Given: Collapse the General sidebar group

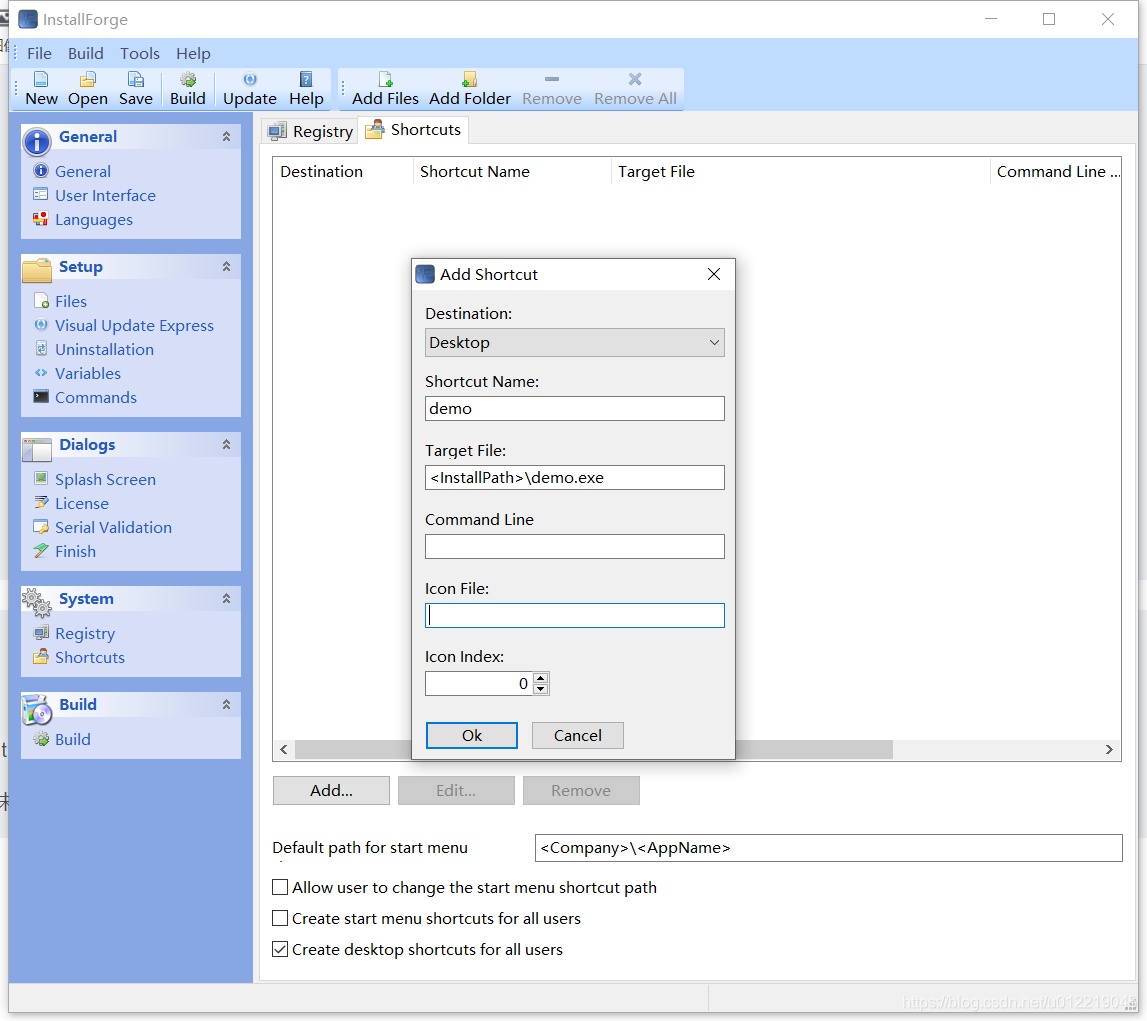Looking at the screenshot, I should click(227, 137).
